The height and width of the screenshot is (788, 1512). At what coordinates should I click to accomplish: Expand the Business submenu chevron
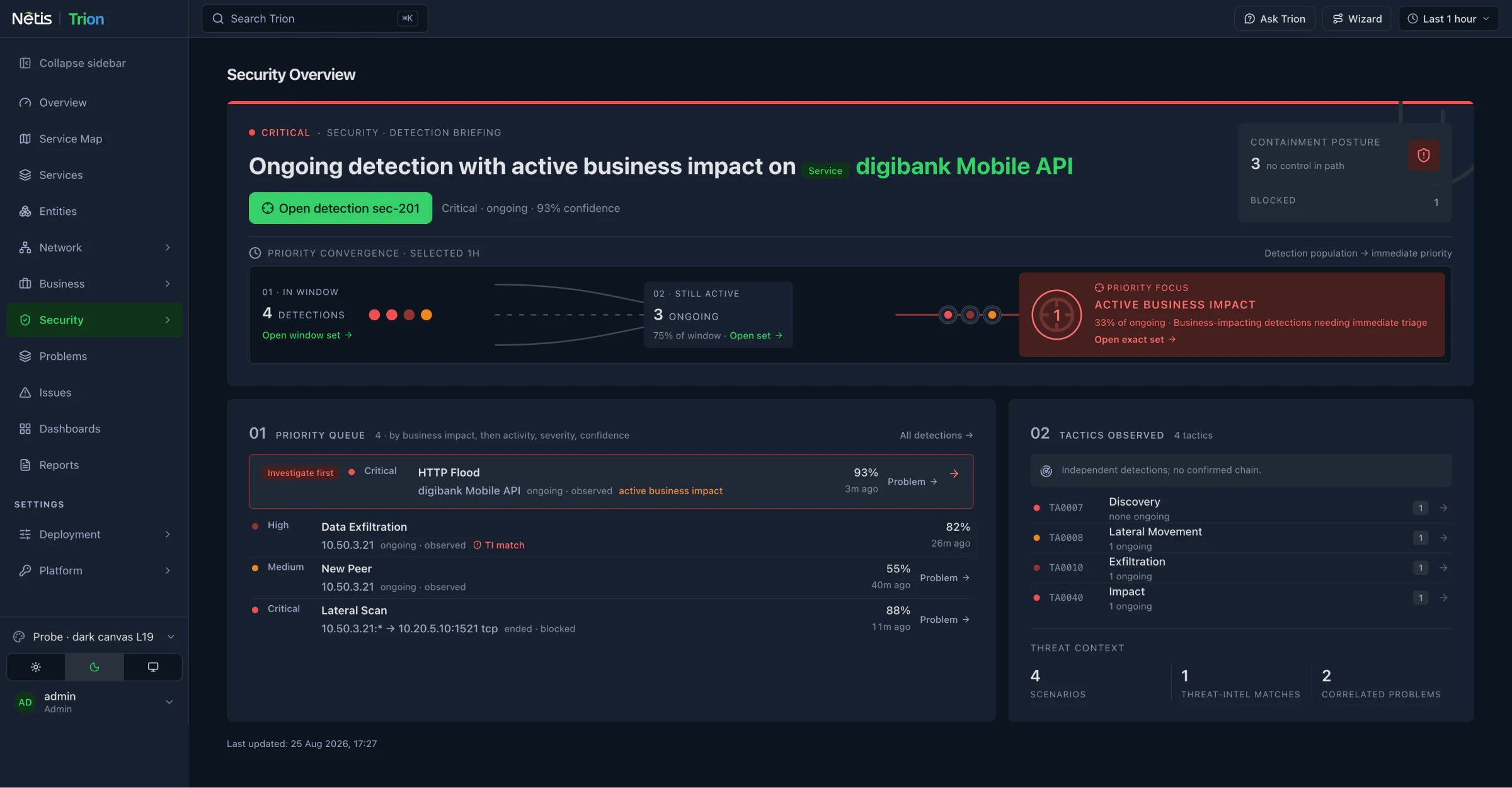(168, 284)
